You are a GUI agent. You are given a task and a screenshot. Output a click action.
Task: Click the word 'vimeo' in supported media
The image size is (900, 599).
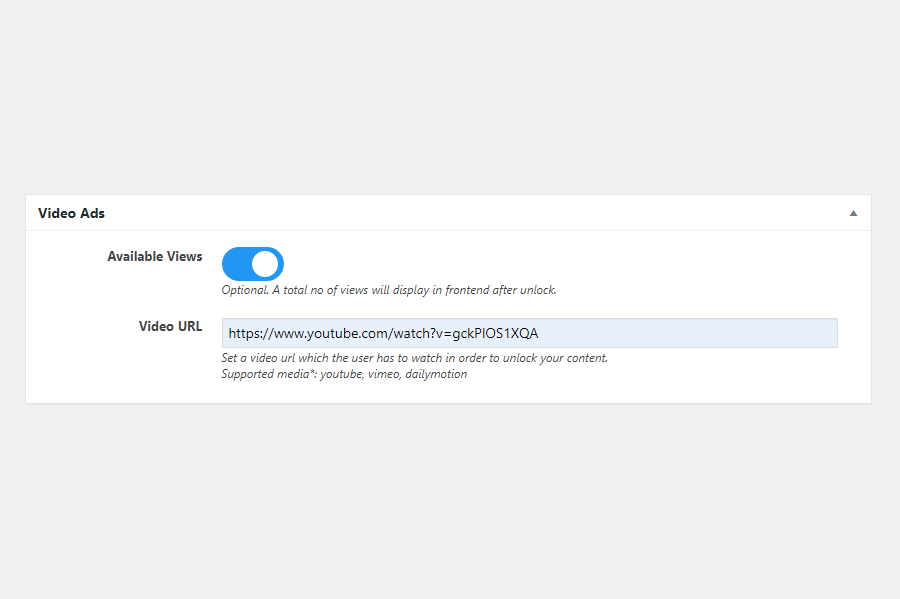383,374
